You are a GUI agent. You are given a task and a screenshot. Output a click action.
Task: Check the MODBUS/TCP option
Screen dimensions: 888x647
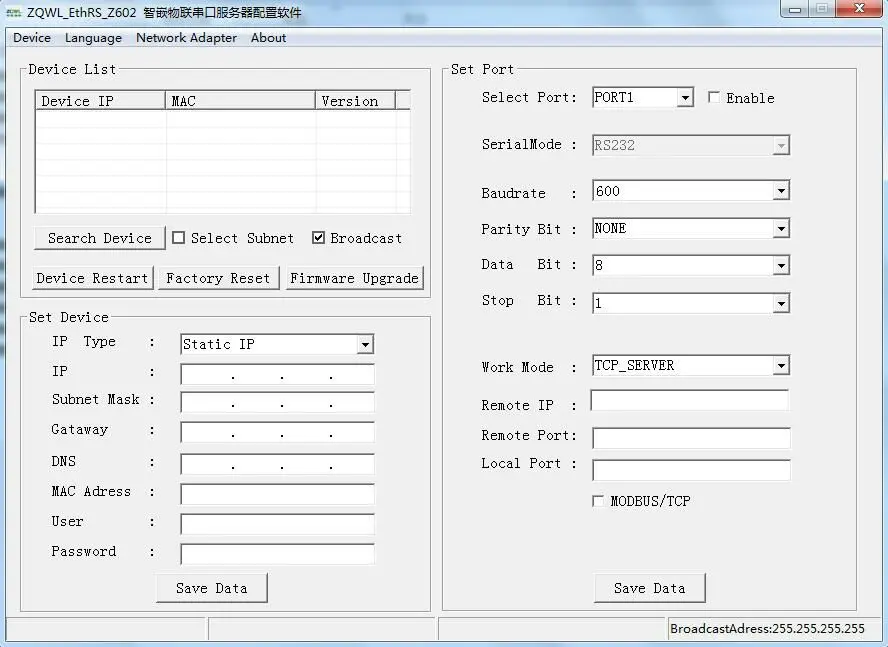597,501
